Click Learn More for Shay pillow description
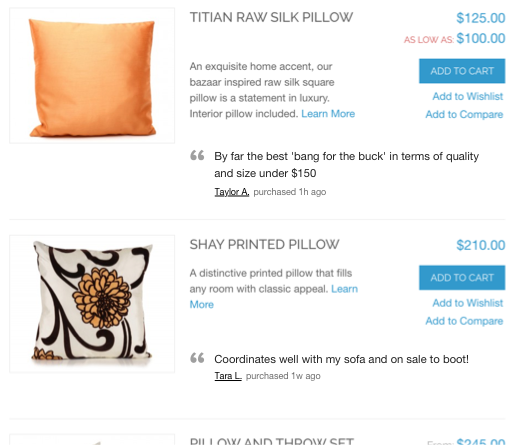The height and width of the screenshot is (445, 521). click(x=344, y=289)
